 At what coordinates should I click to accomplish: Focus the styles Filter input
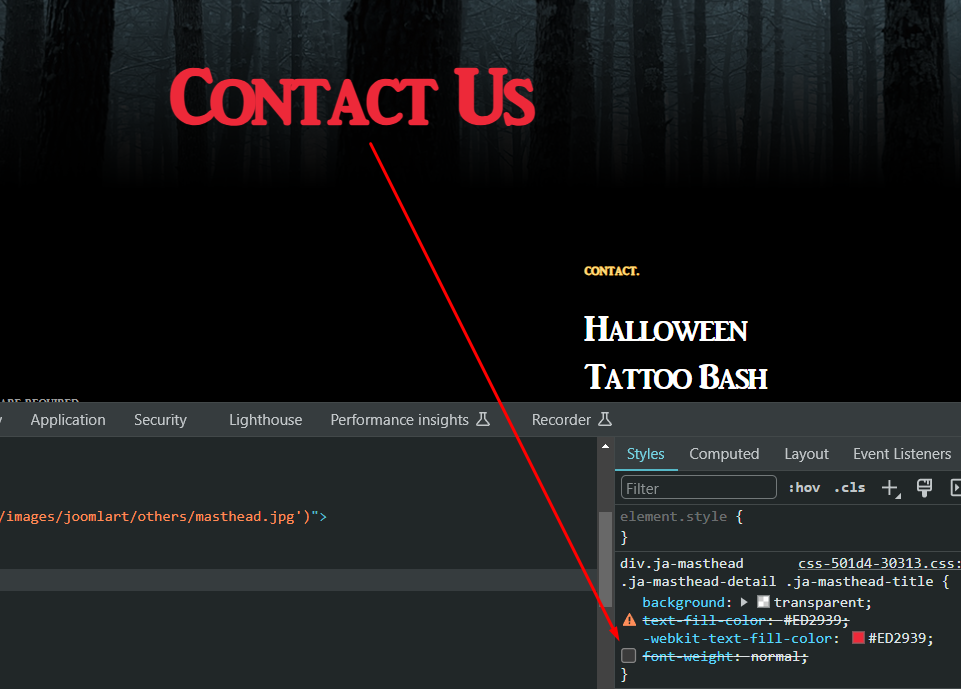pos(699,488)
